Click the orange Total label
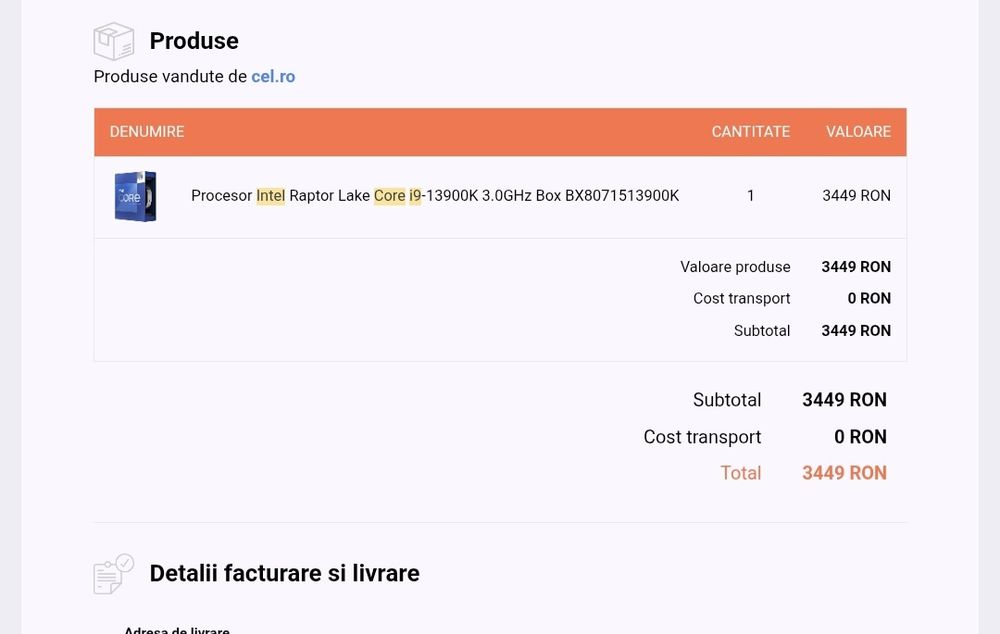1000x634 pixels. [x=740, y=473]
